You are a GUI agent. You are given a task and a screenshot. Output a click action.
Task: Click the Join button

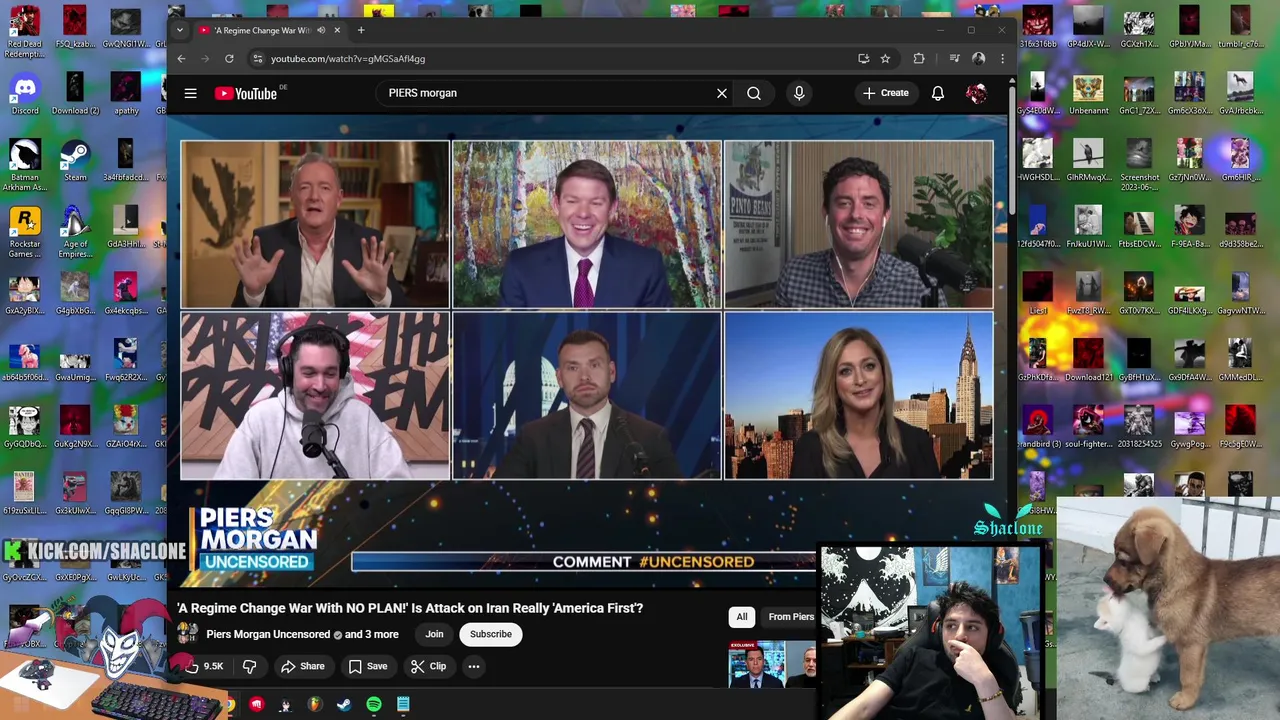pyautogui.click(x=434, y=634)
